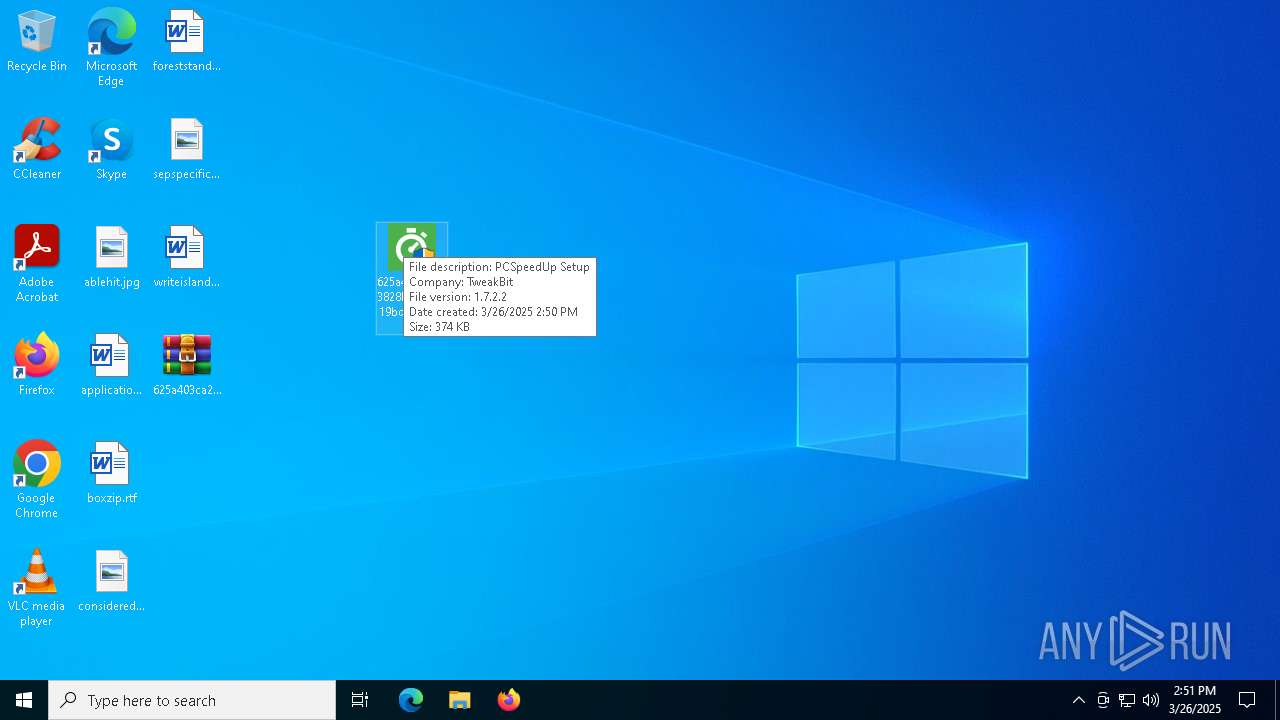This screenshot has width=1280, height=720.
Task: Open File Explorer from the taskbar
Action: tap(460, 700)
